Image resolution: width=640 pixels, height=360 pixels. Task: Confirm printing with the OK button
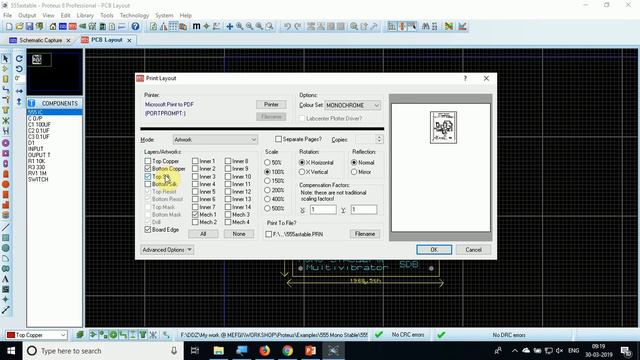click(434, 249)
